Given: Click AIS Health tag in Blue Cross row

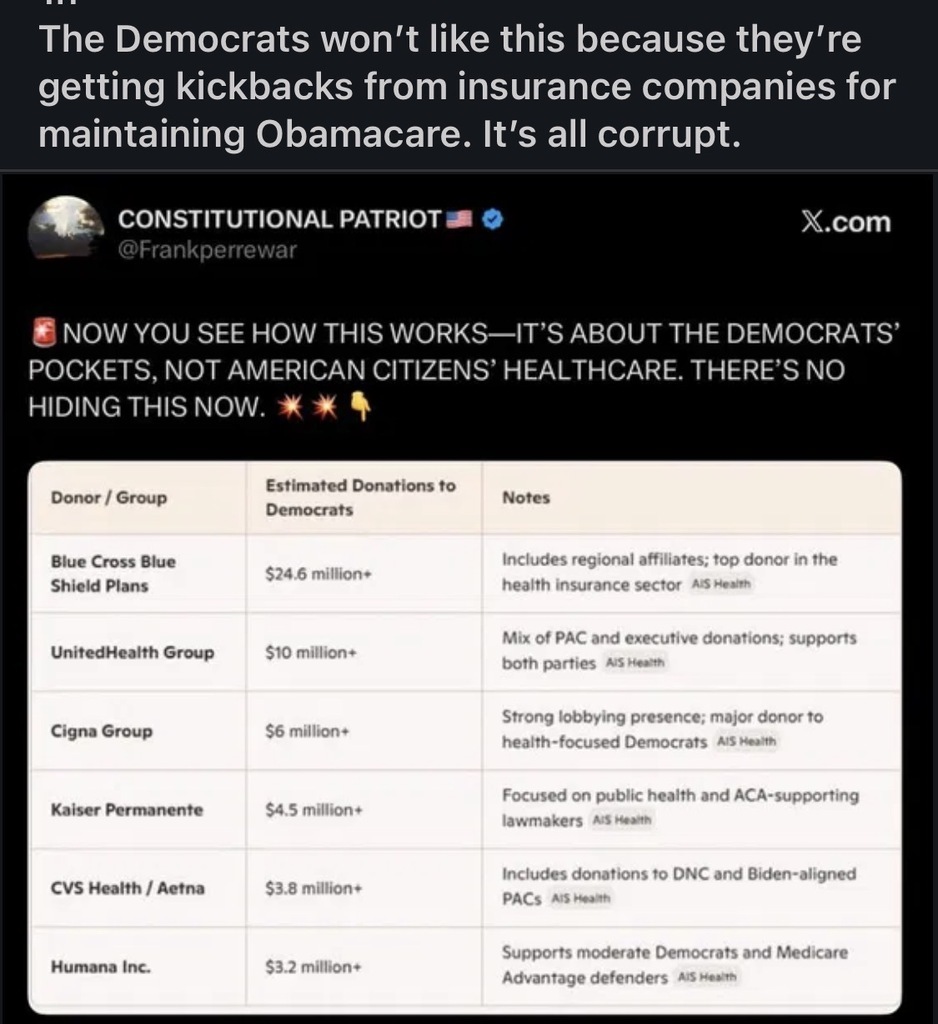Looking at the screenshot, I should [722, 584].
